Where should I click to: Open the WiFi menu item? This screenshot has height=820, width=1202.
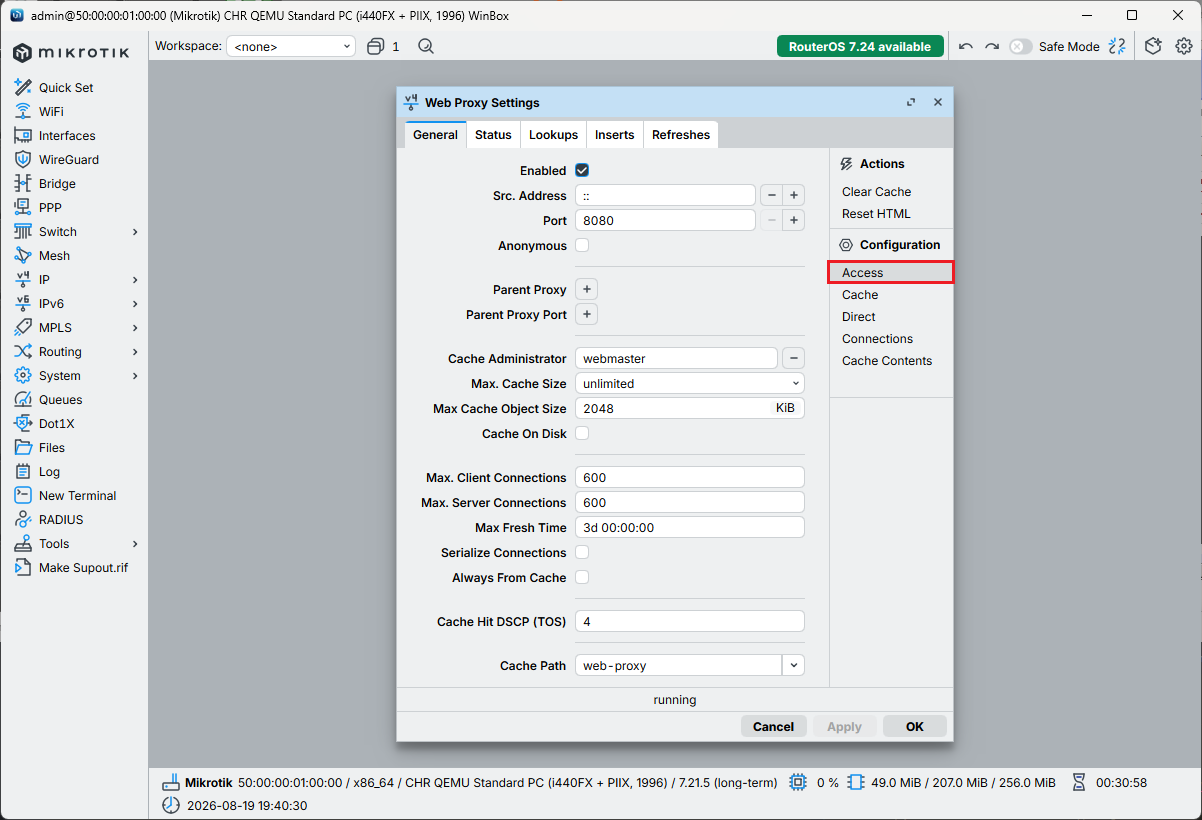click(x=51, y=112)
